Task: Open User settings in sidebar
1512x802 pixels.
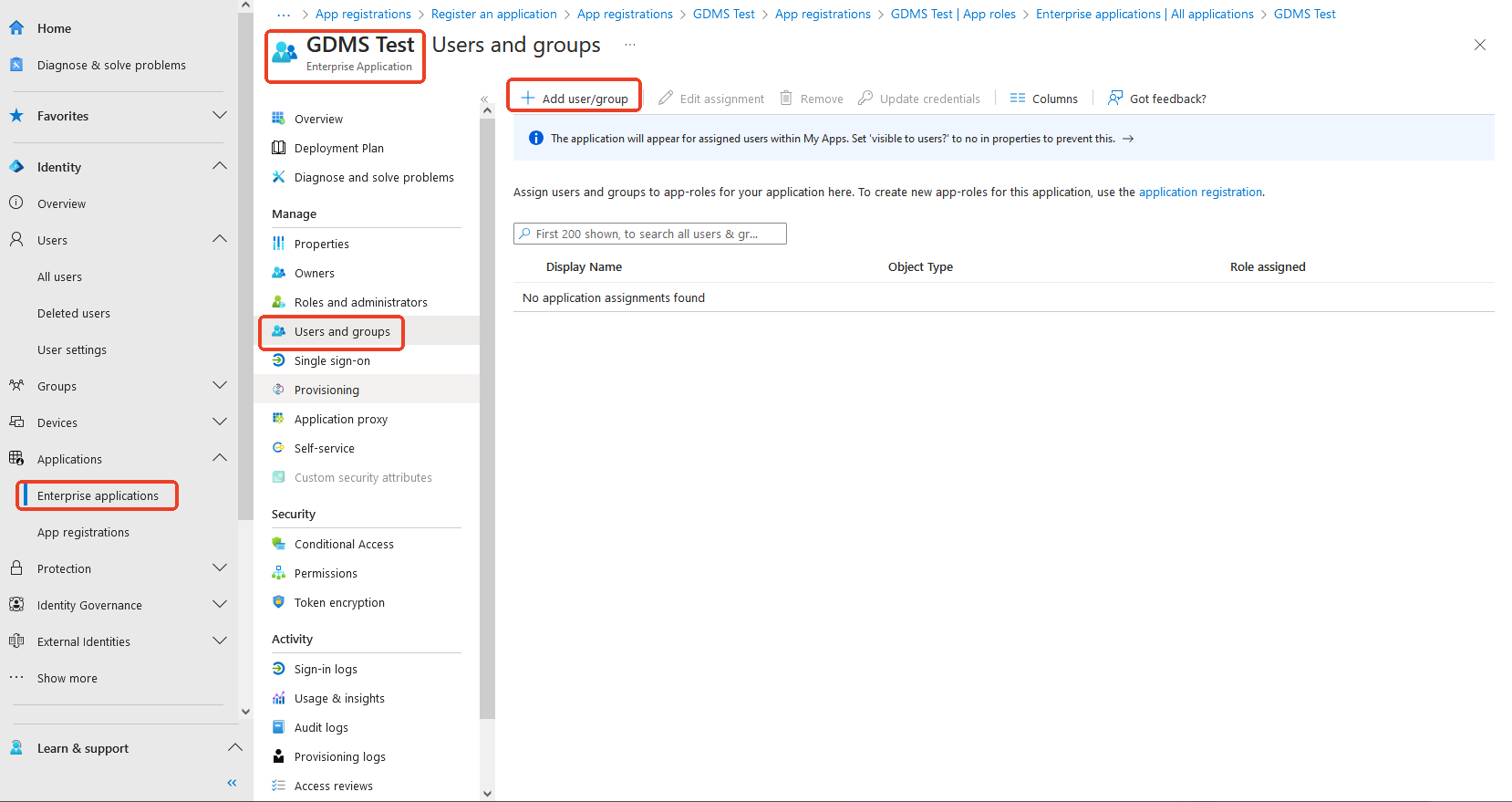Action: tap(72, 349)
